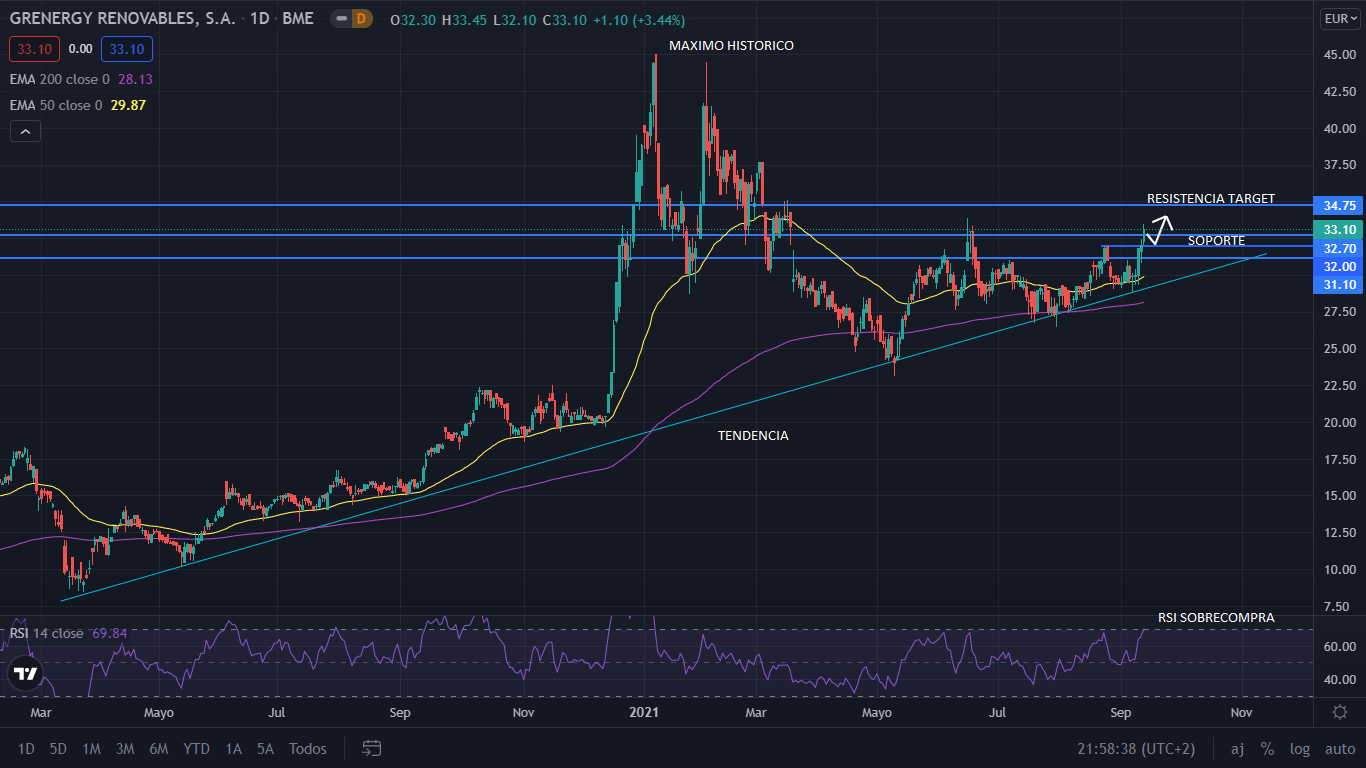Click the 34.75 price label on axis
The height and width of the screenshot is (768, 1366).
1338,205
